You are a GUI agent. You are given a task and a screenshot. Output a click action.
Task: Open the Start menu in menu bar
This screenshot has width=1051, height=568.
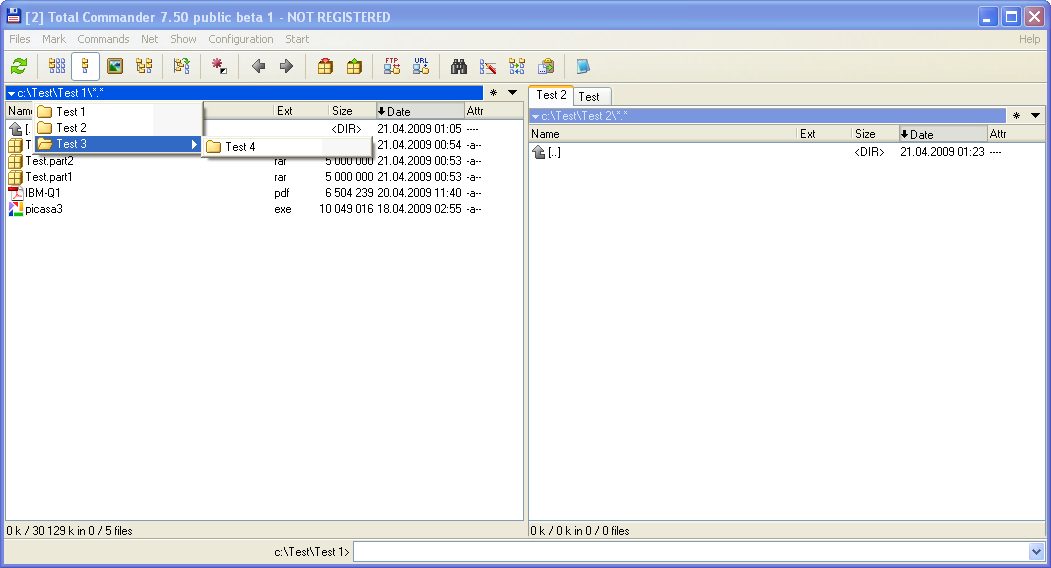(297, 39)
